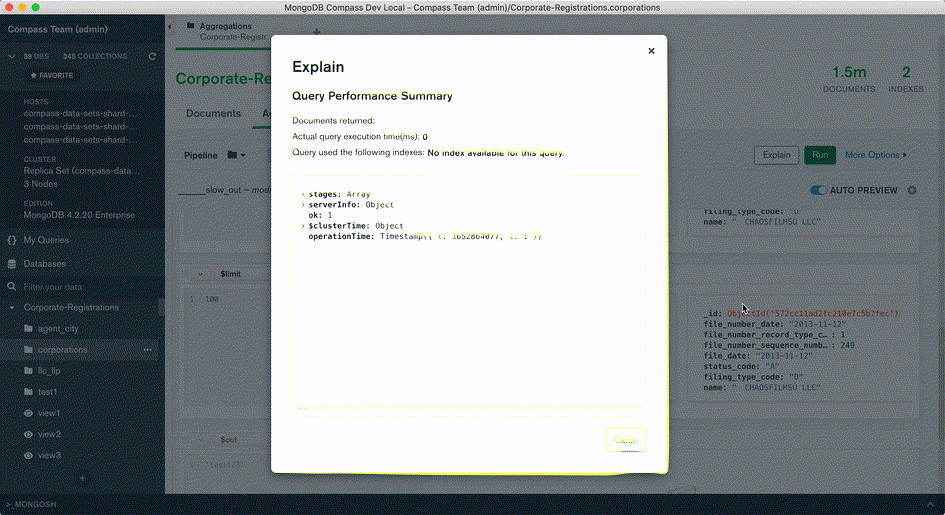
Task: Click the 3 Nodes cluster text
Action: click(40, 184)
